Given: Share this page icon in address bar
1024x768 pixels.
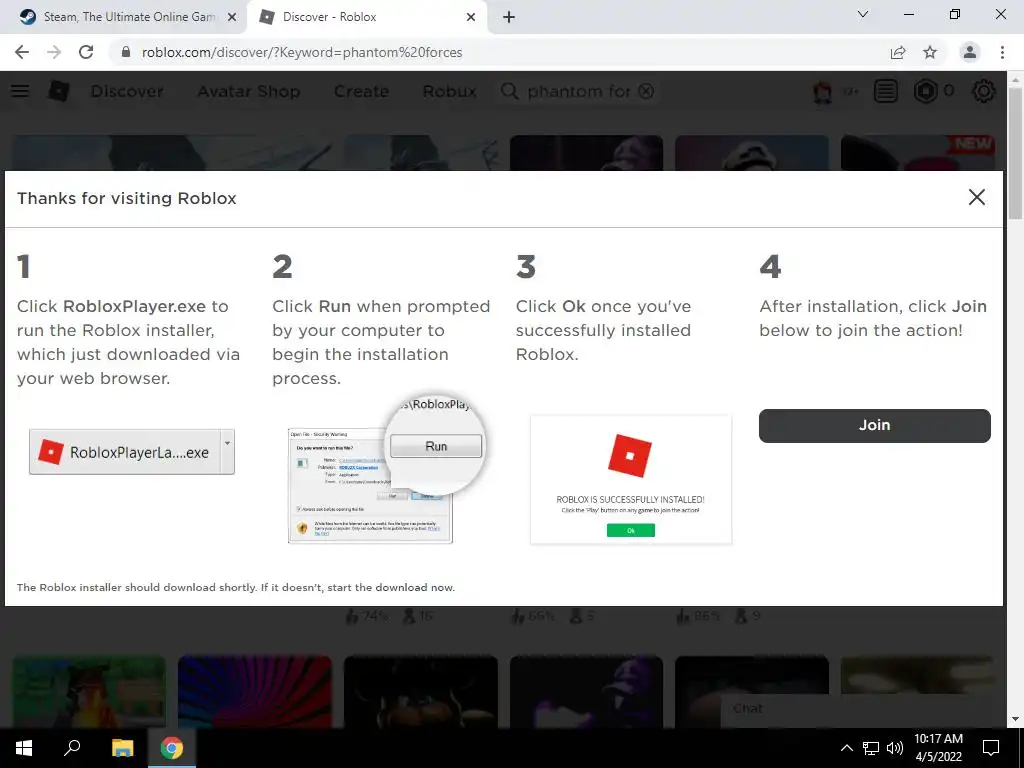Looking at the screenshot, I should click(x=898, y=52).
